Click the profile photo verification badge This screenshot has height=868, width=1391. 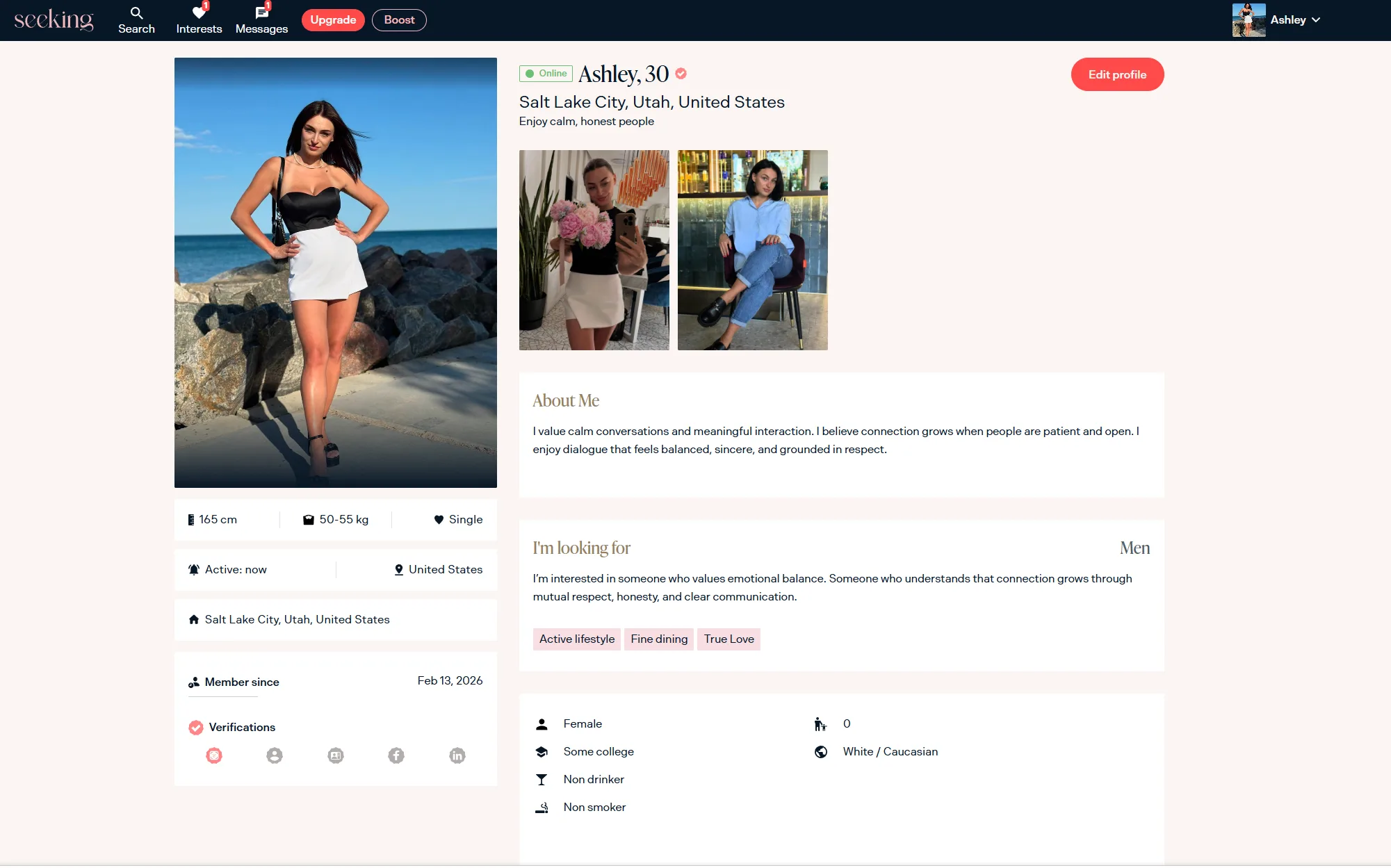275,755
